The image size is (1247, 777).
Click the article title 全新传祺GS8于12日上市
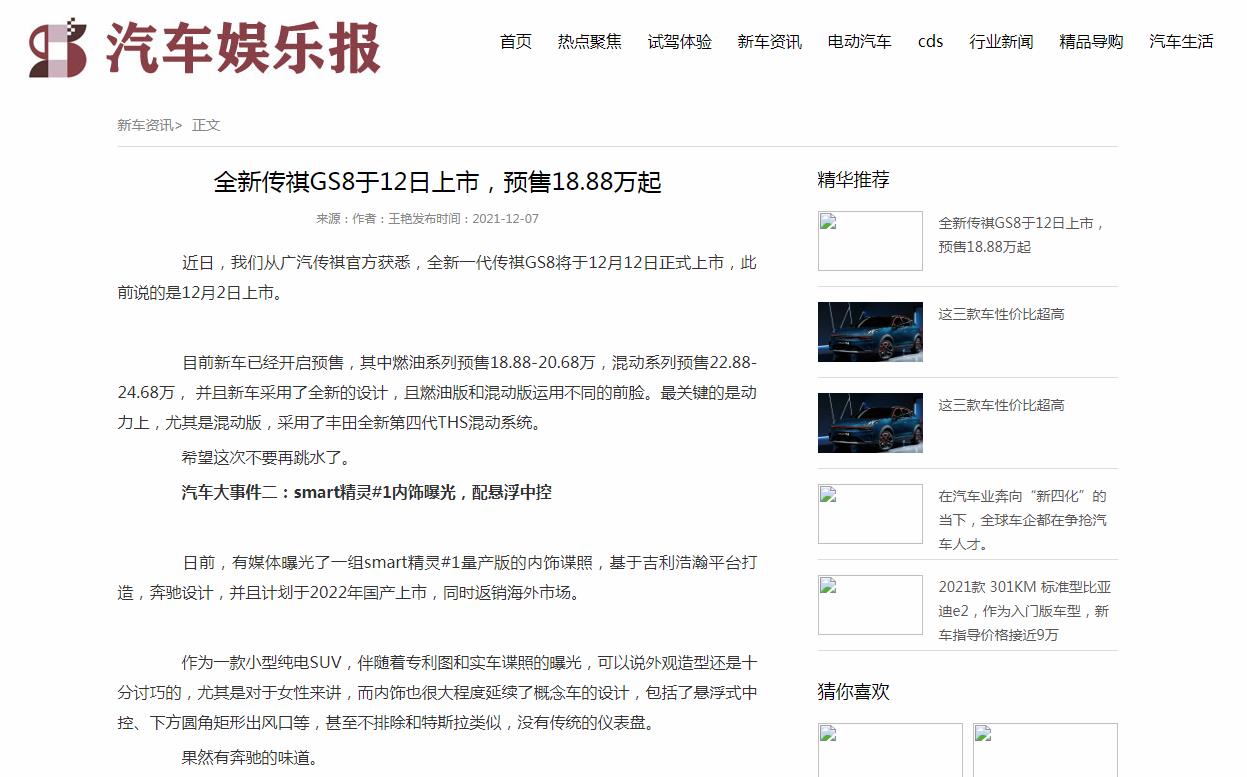pos(437,182)
